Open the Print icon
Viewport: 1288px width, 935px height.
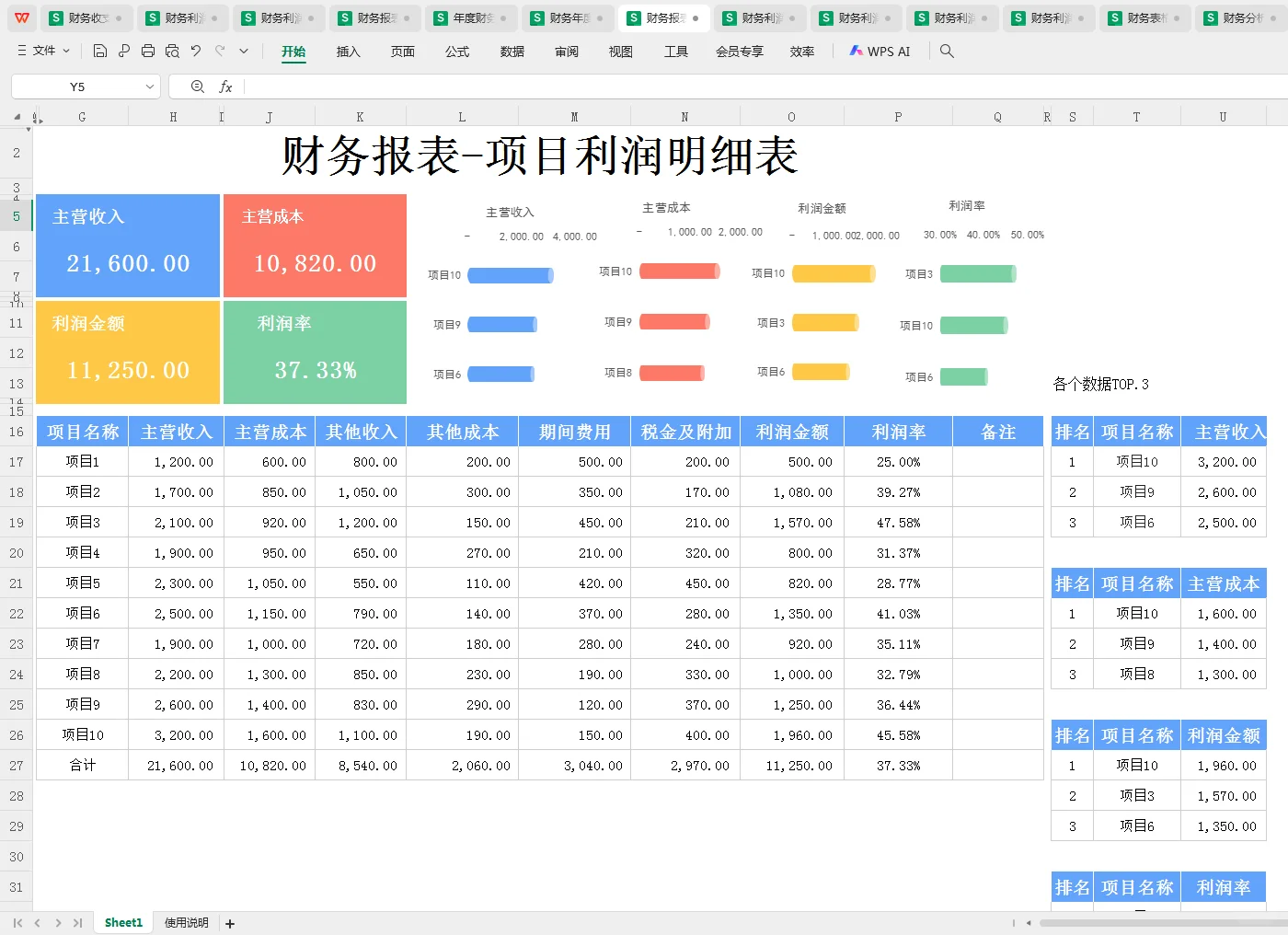[148, 51]
